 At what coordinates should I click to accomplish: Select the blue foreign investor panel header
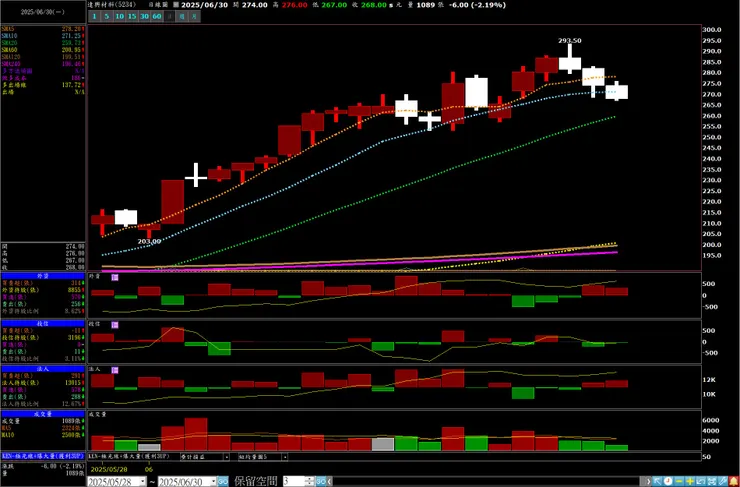point(43,276)
